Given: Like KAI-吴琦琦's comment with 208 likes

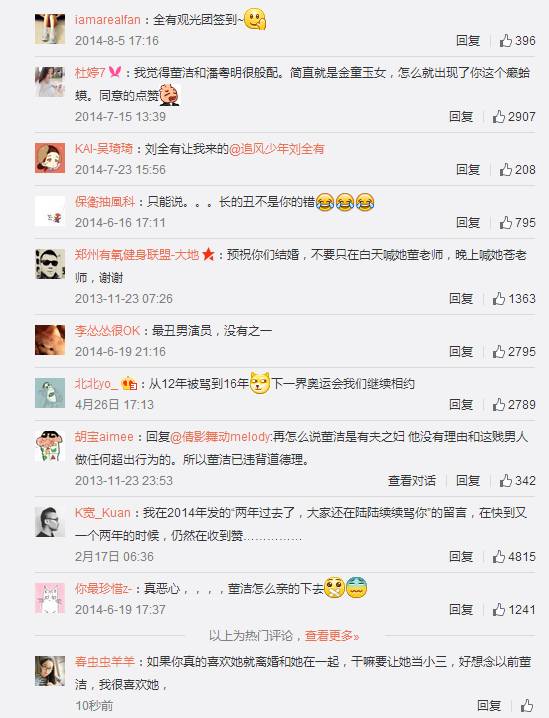Looking at the screenshot, I should [x=506, y=170].
